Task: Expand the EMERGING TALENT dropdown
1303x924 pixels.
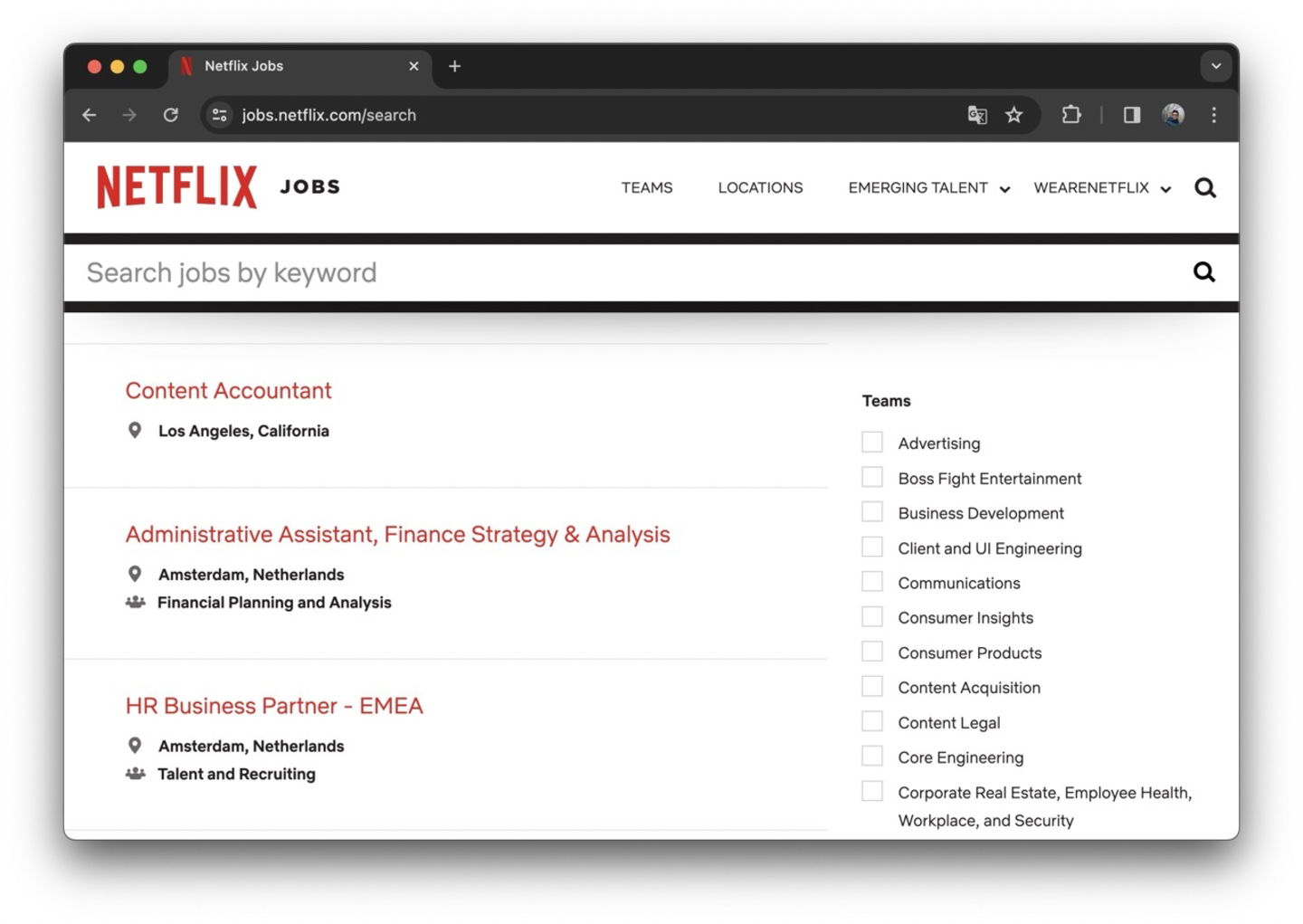Action: tap(928, 188)
